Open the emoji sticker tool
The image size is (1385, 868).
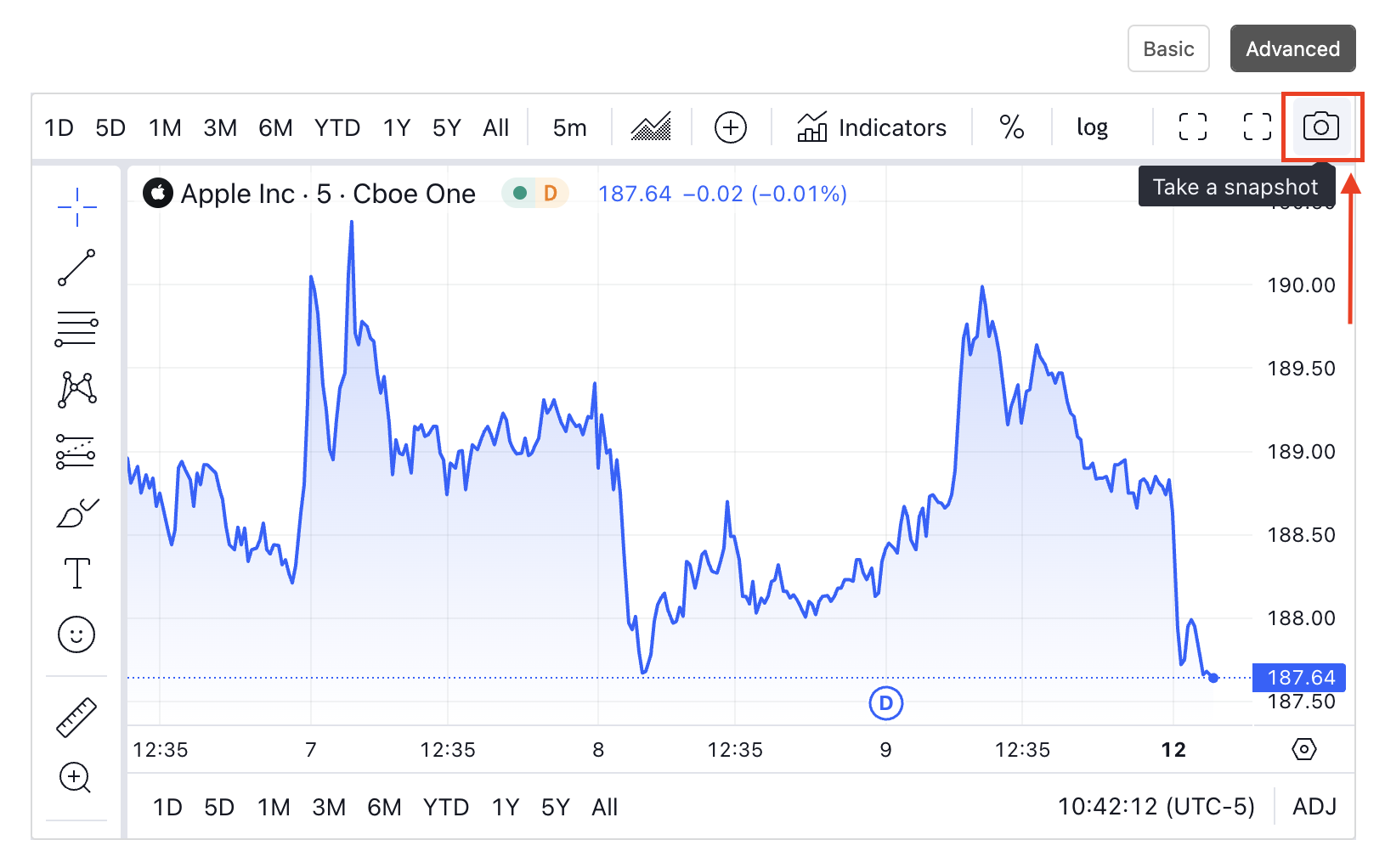(x=76, y=634)
